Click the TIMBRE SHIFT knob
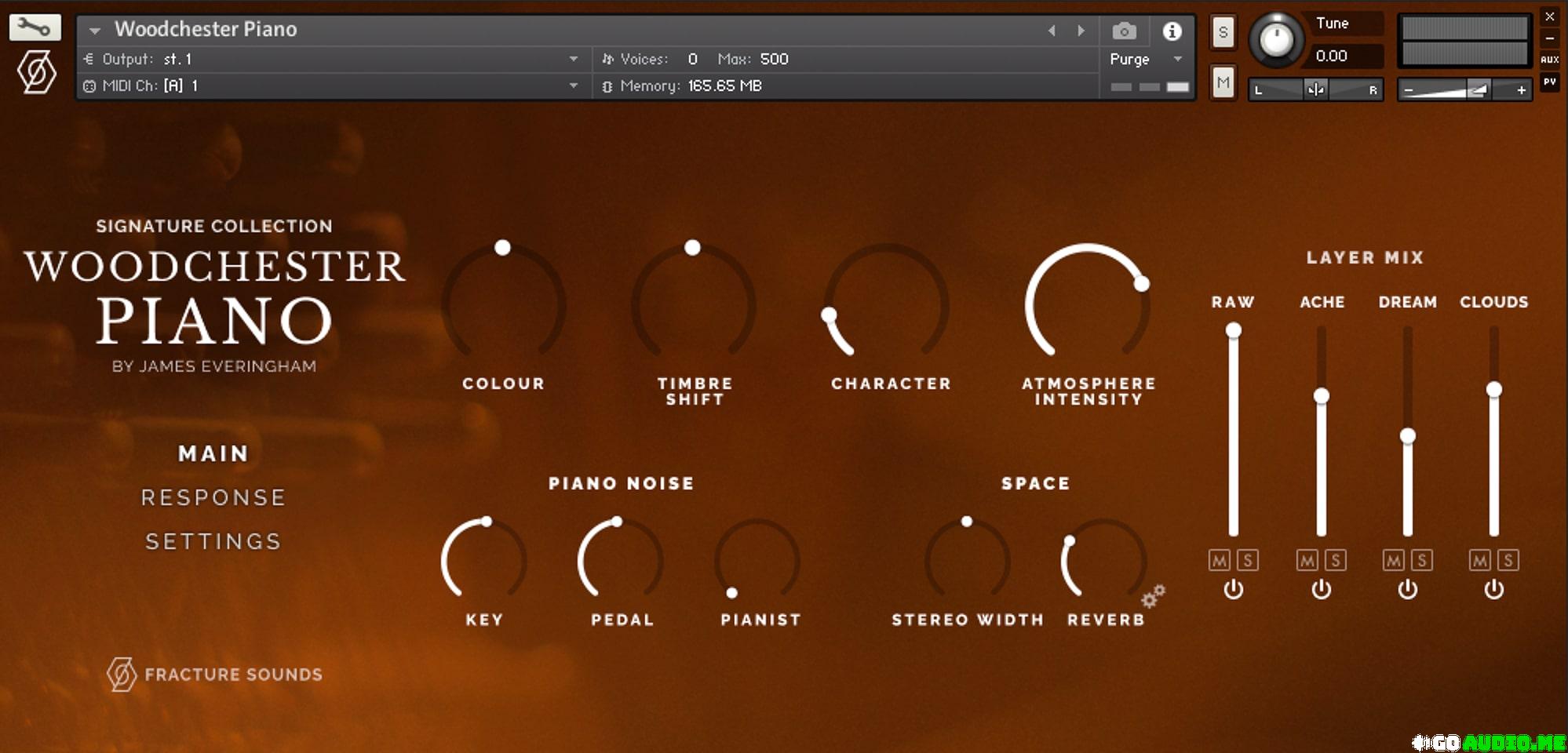Viewport: 1568px width, 753px height. 694,303
